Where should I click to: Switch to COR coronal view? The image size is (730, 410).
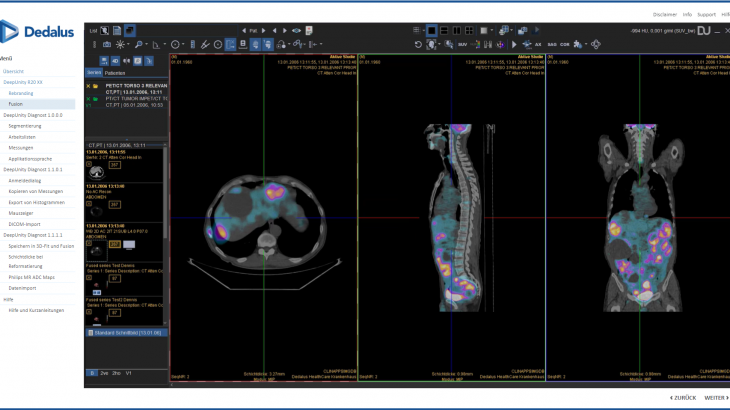point(566,45)
